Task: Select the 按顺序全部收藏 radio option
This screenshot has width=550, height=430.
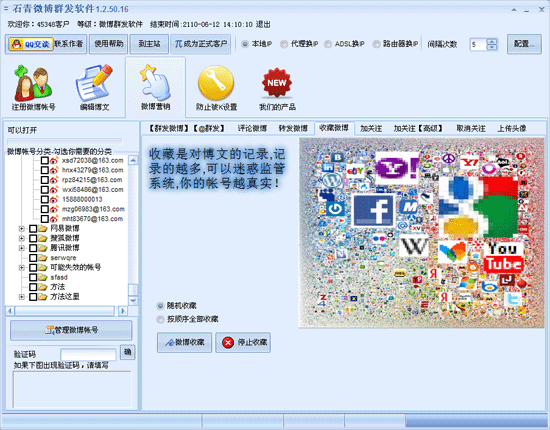Action: coord(160,319)
